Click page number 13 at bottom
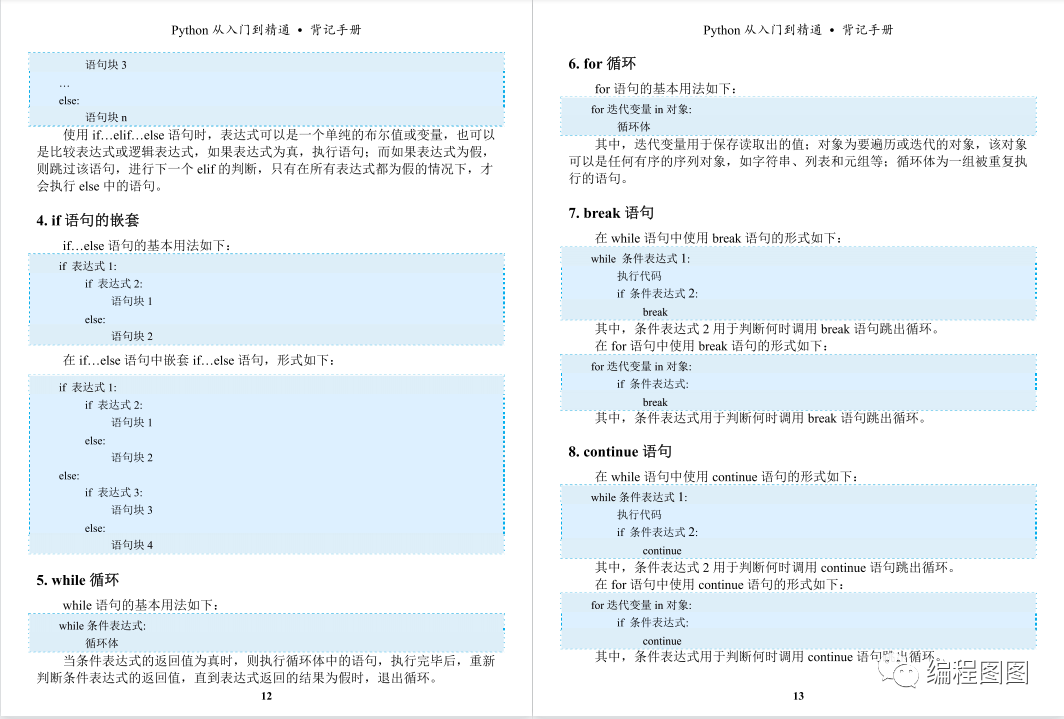Image resolution: width=1064 pixels, height=719 pixels. 798,696
